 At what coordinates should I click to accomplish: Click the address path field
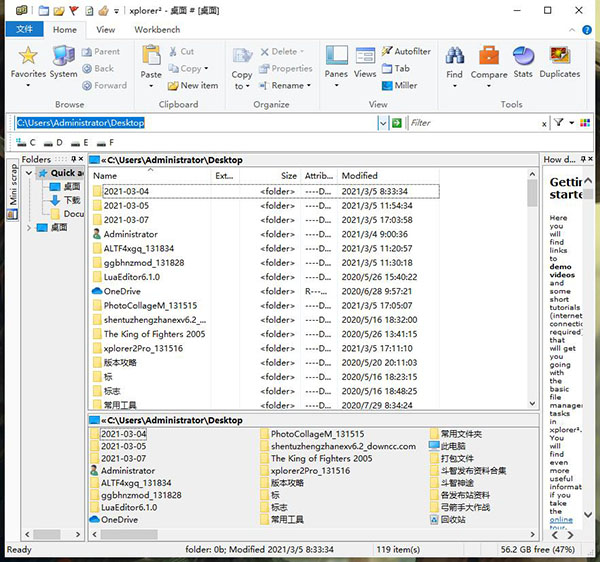(195, 123)
